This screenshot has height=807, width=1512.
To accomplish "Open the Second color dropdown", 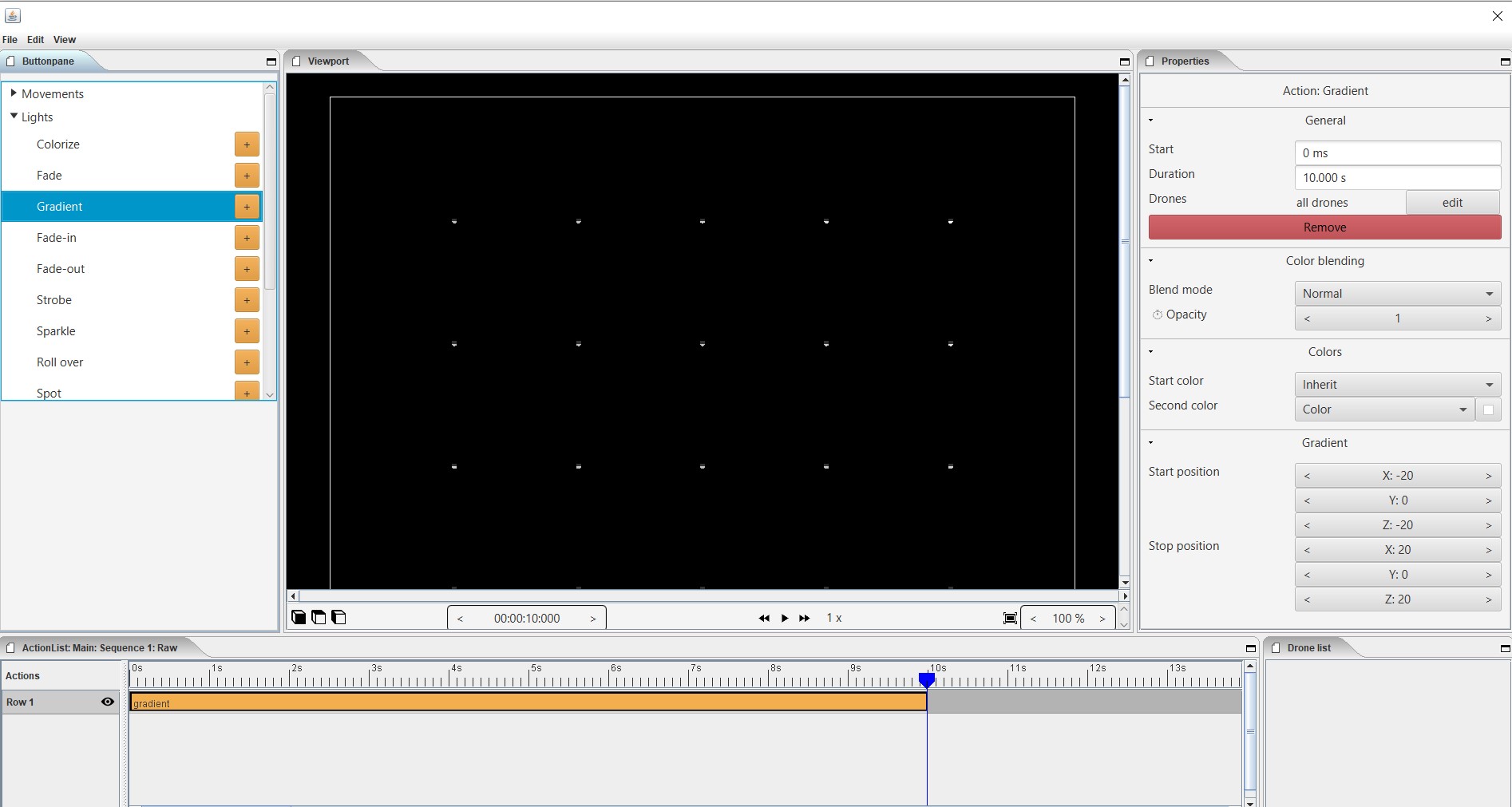I will [x=1384, y=409].
